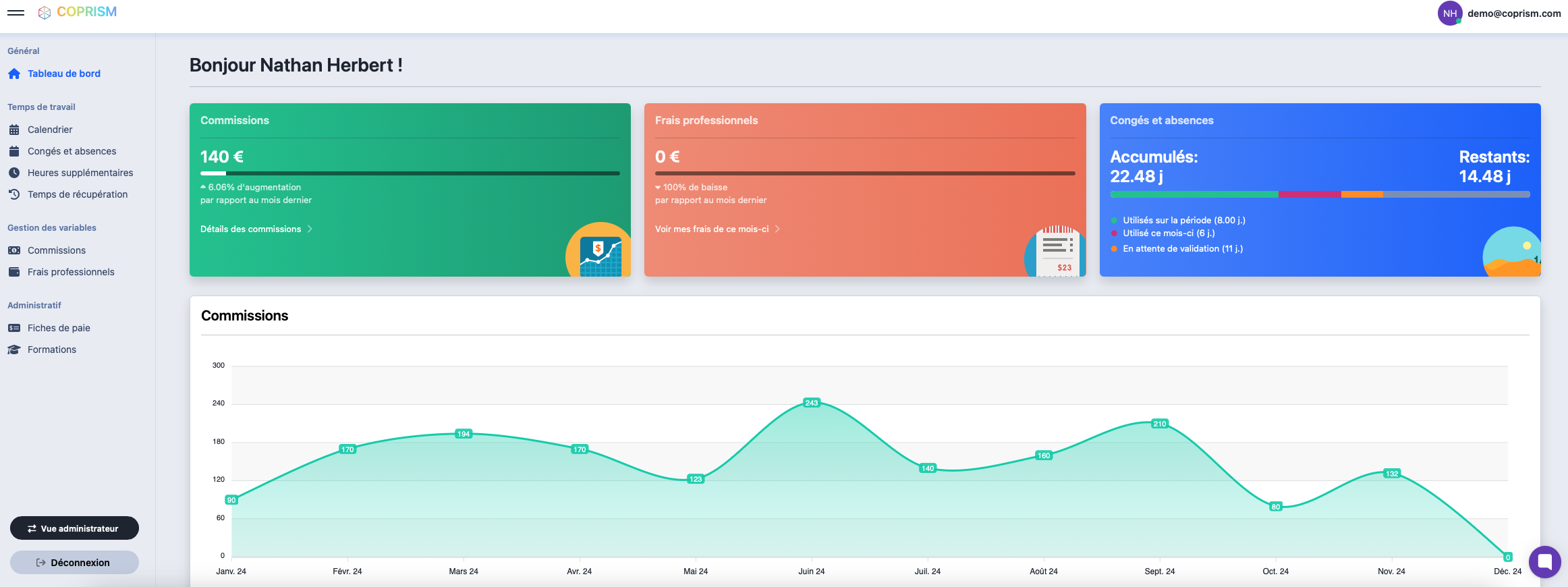Screen dimensions: 1568x587
Task: Click Bonjour Nathan Herbert heading
Action: point(296,65)
